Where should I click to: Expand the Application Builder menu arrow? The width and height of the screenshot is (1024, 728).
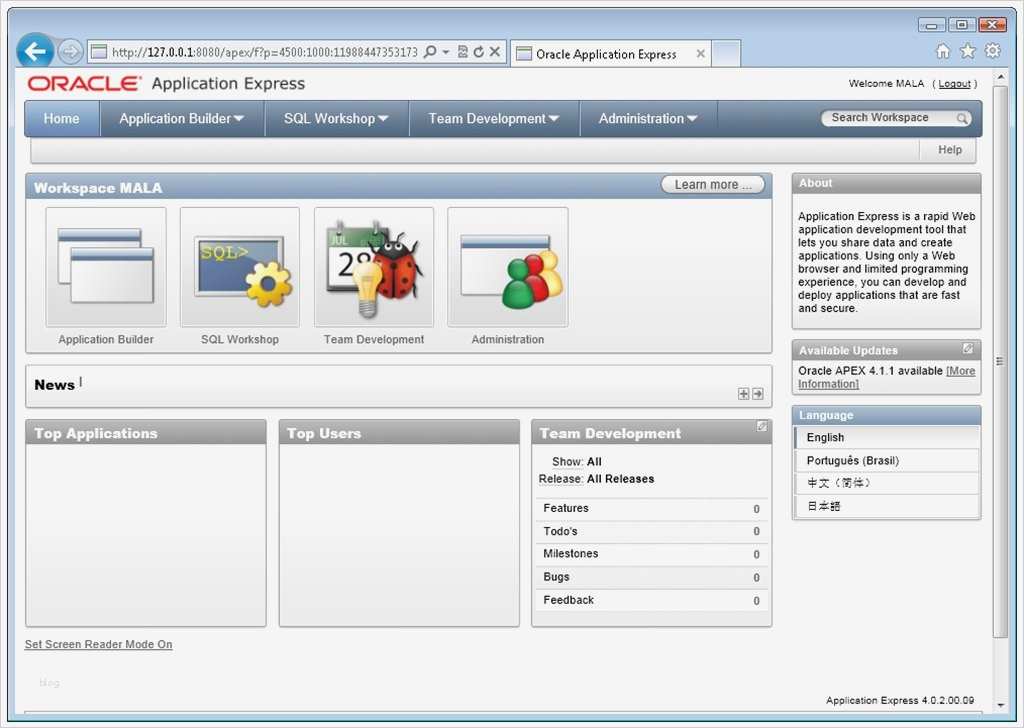point(239,119)
